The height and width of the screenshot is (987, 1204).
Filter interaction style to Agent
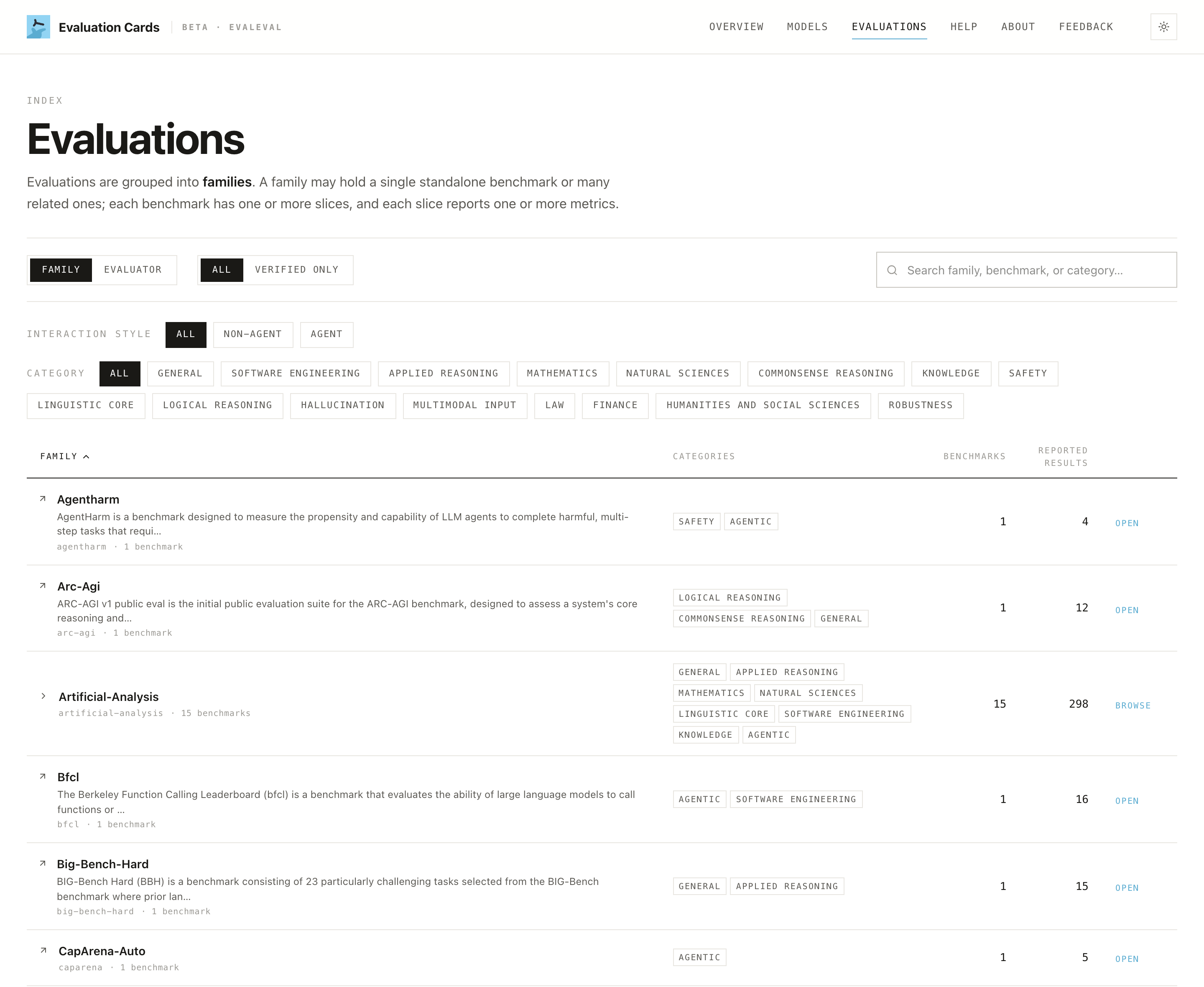327,334
